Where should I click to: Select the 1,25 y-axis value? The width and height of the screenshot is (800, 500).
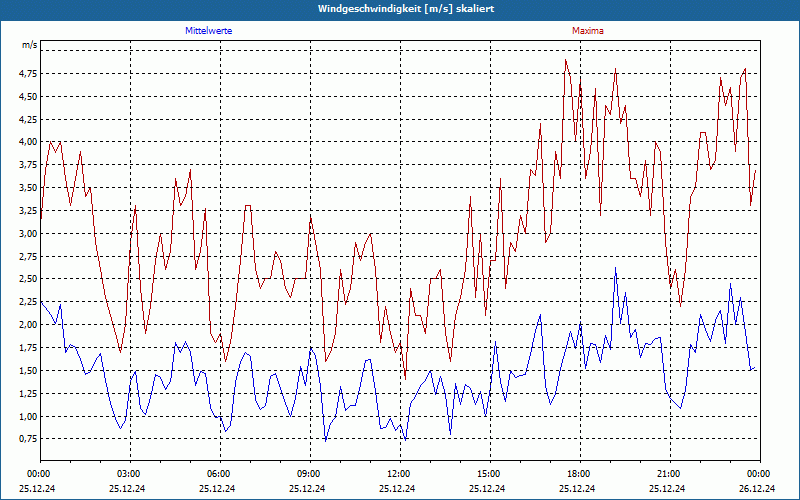[29, 393]
